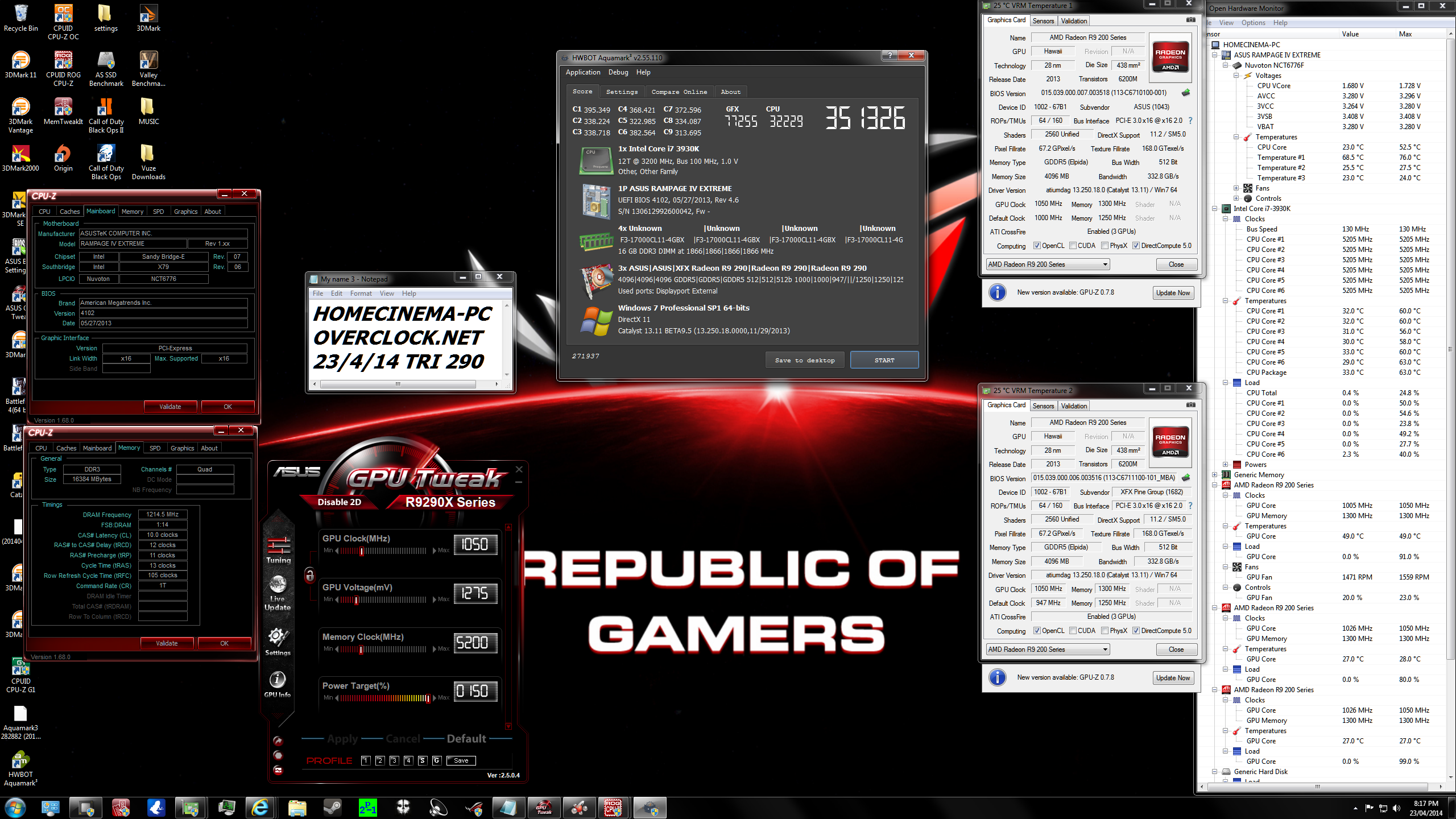
Task: Open CPUID CPU-Z OC desktop icon
Action: click(x=63, y=22)
